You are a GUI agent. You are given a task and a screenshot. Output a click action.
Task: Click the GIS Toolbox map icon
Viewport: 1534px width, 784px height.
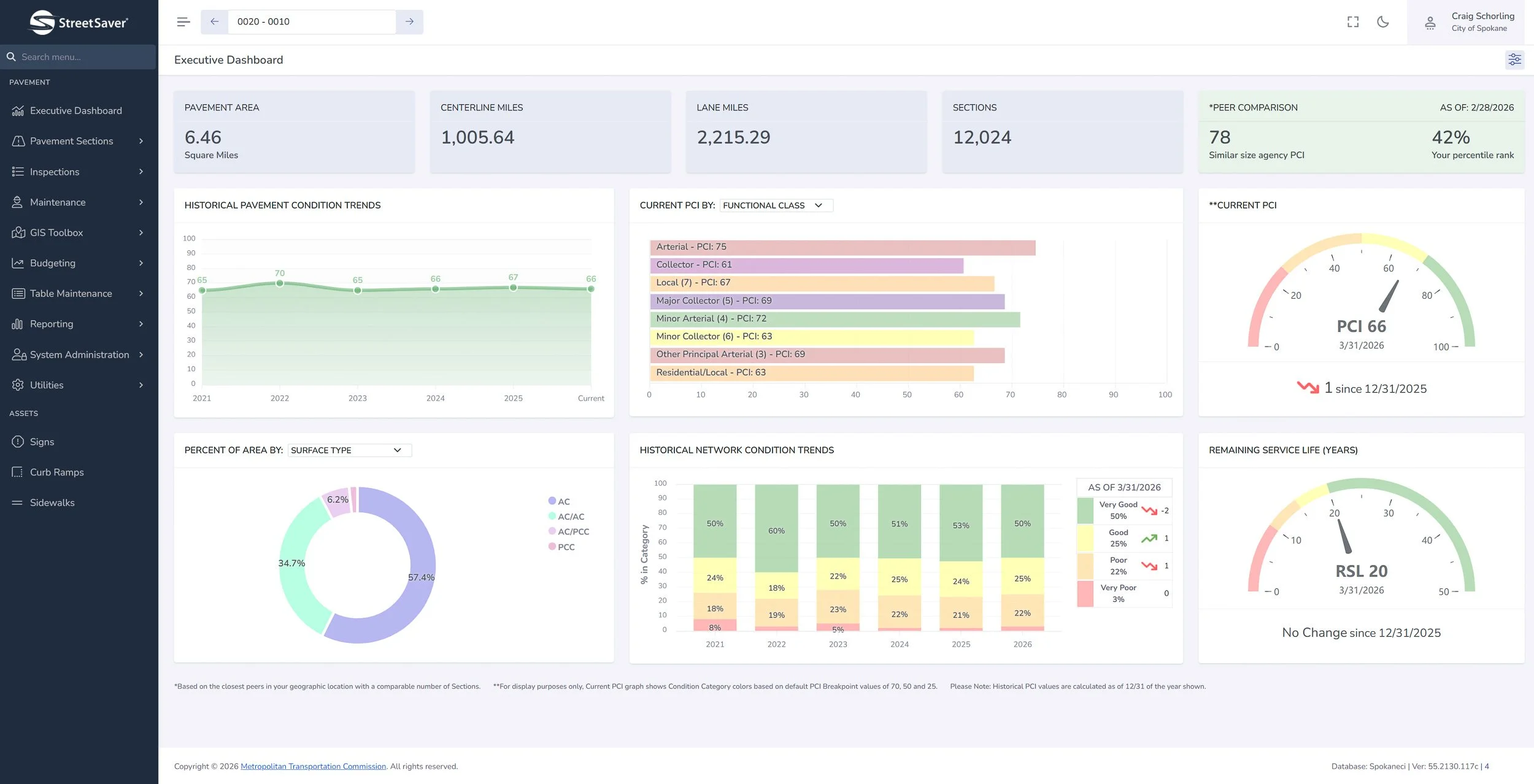click(18, 233)
